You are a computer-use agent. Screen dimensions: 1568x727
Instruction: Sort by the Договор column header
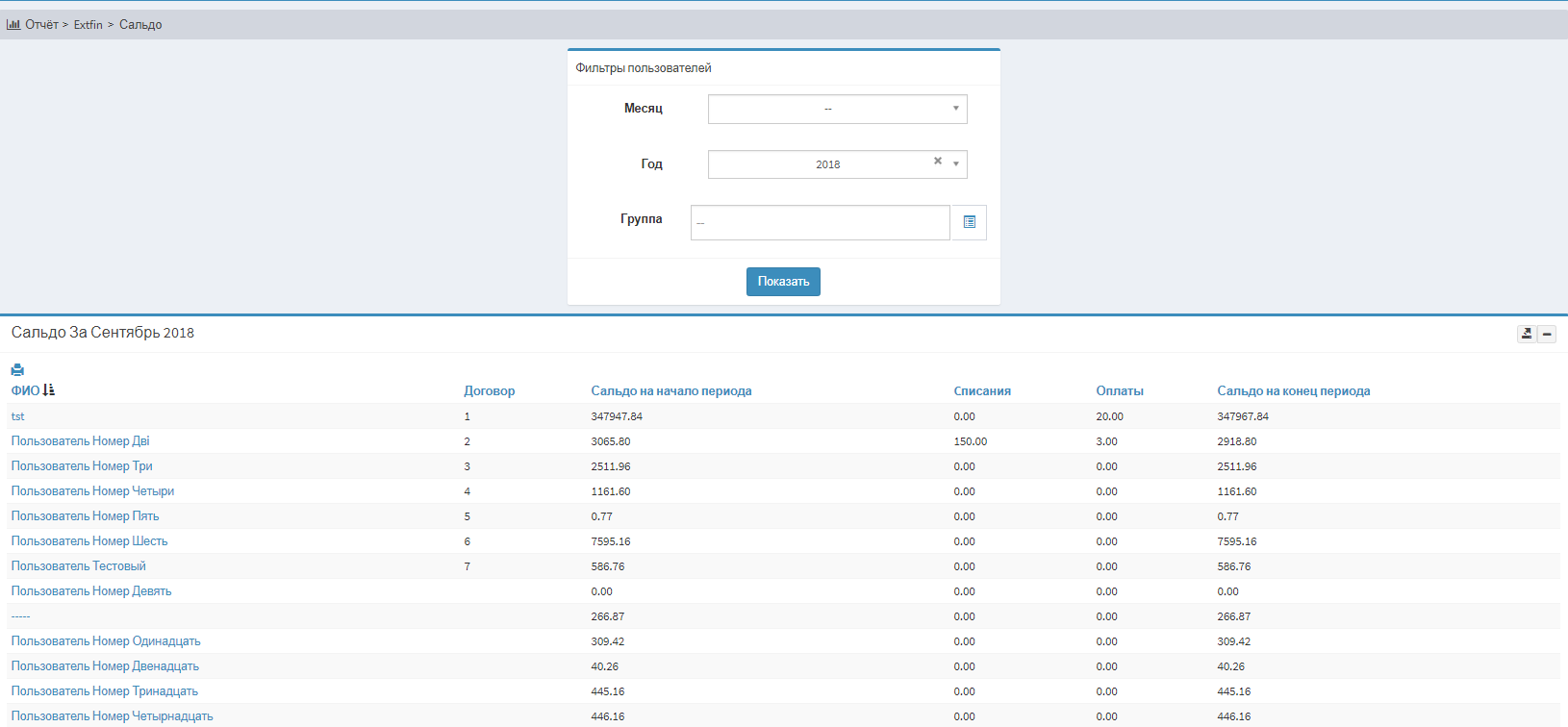(x=489, y=391)
